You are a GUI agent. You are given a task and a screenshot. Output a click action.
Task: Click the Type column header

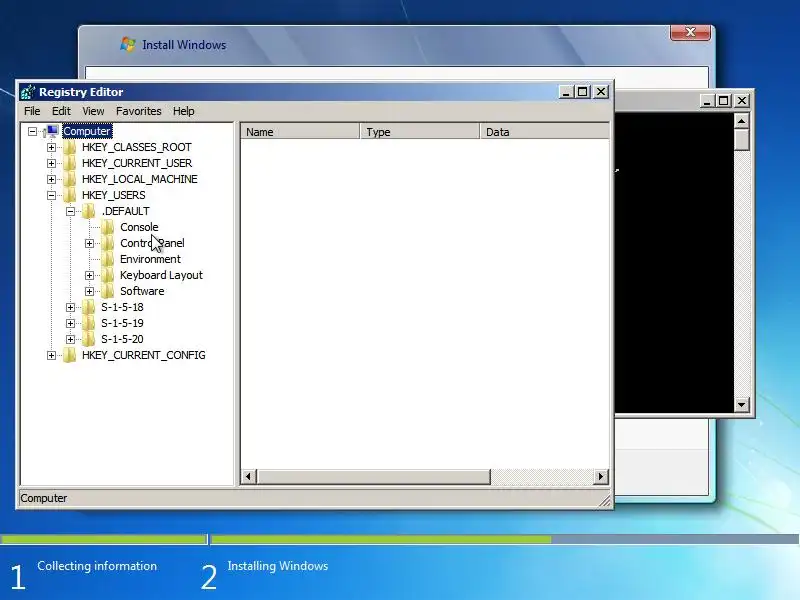pyautogui.click(x=420, y=132)
